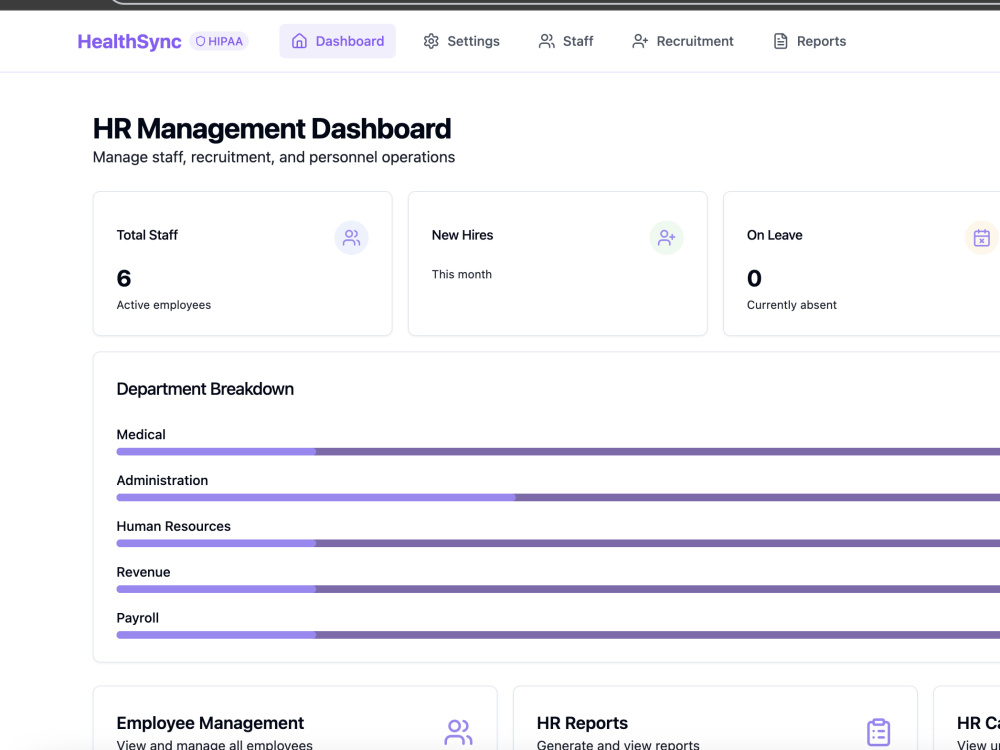
Task: Click the HR Management Dashboard title
Action: pos(272,129)
